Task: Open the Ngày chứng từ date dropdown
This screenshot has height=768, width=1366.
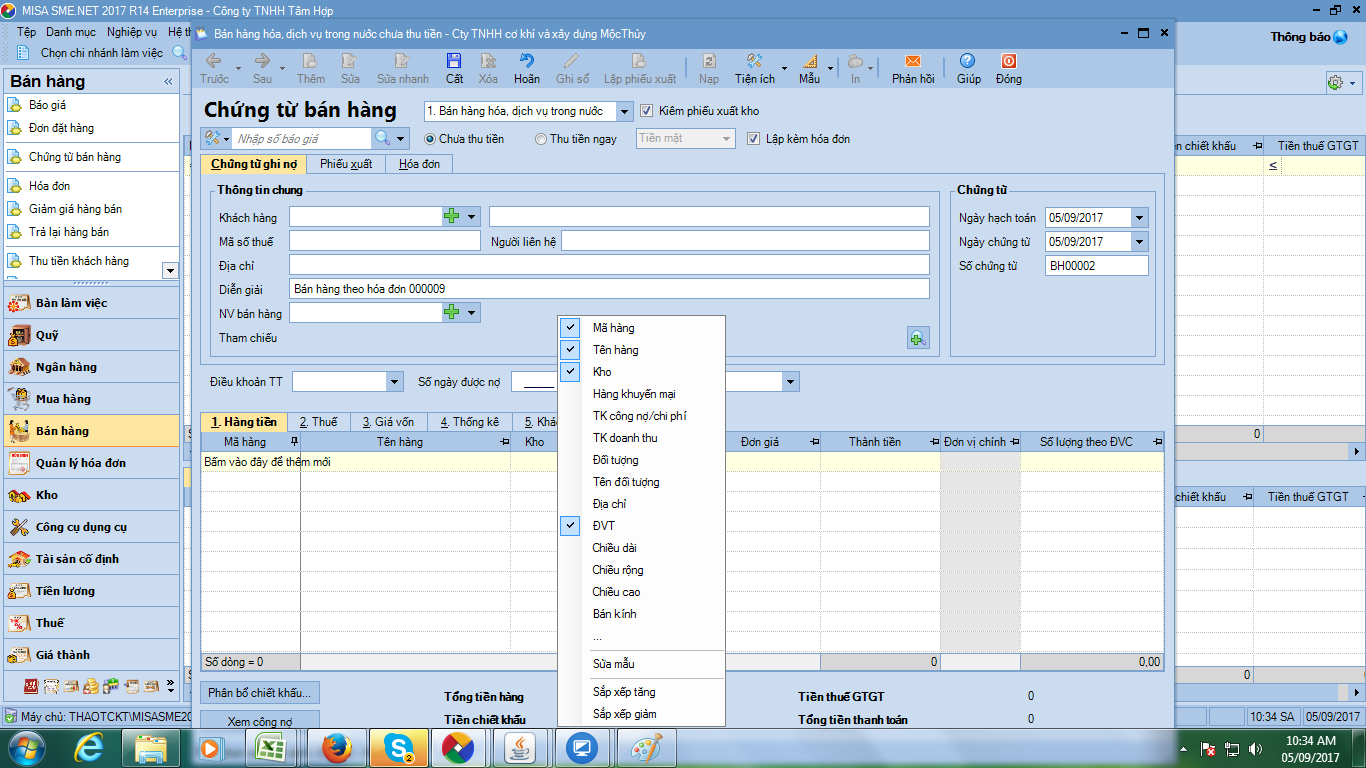Action: click(1140, 241)
